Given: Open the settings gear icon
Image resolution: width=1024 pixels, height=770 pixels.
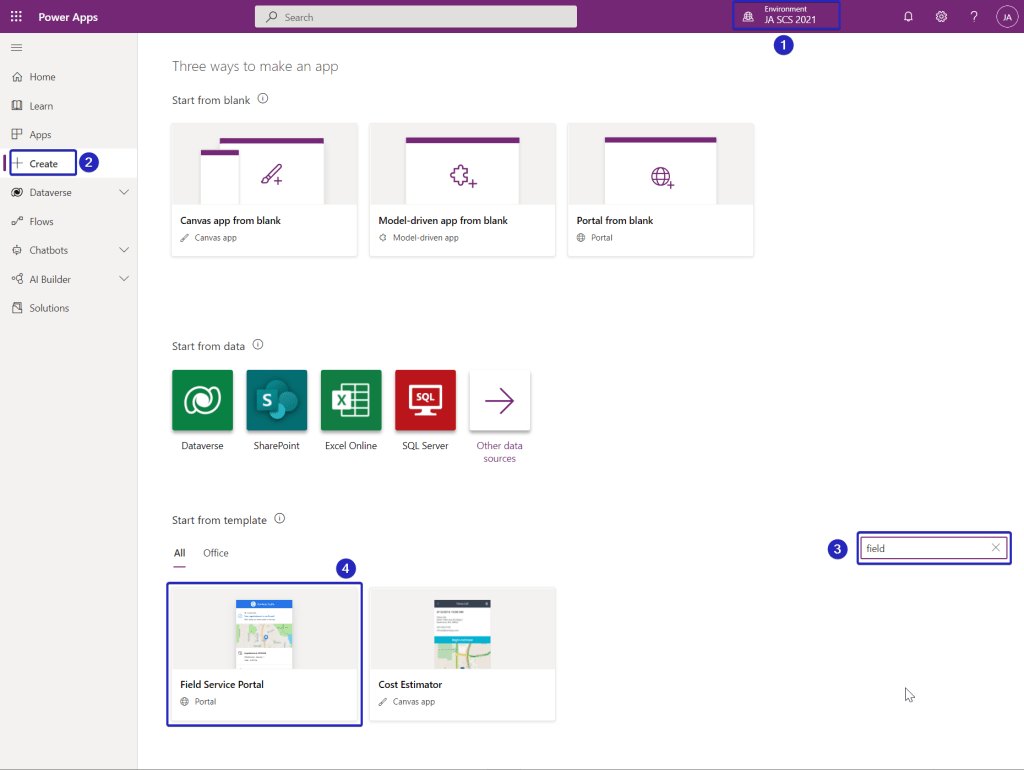Looking at the screenshot, I should (x=941, y=17).
